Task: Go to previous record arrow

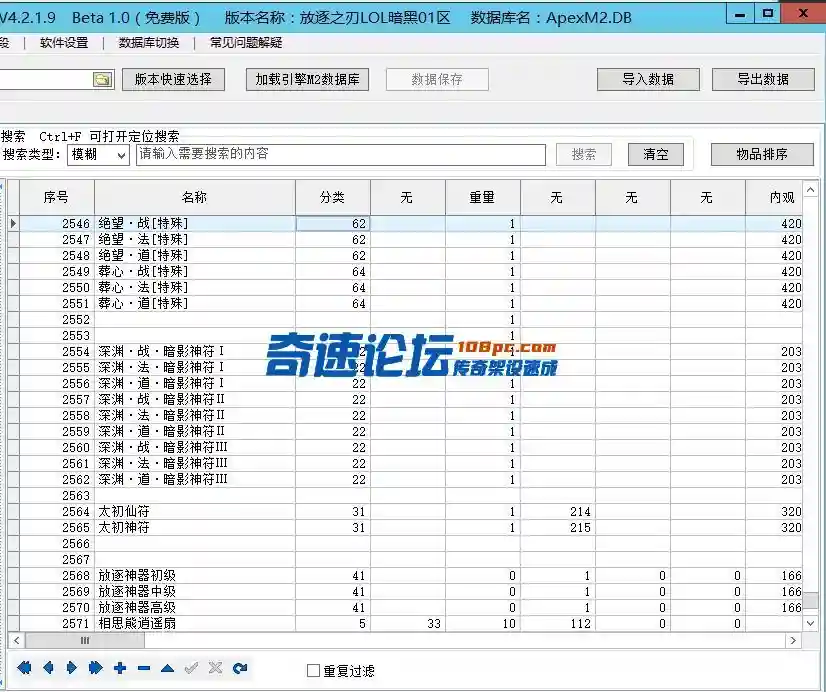Action: [x=48, y=668]
